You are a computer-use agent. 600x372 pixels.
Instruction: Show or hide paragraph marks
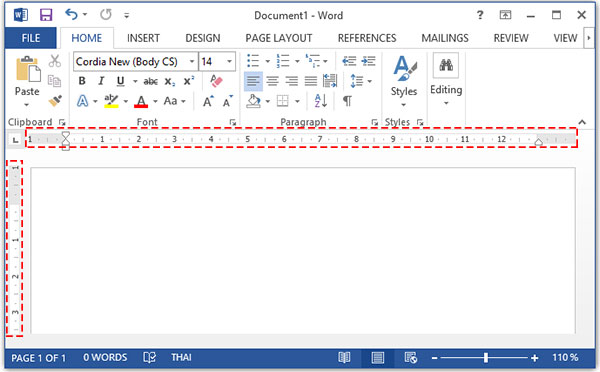[x=347, y=101]
